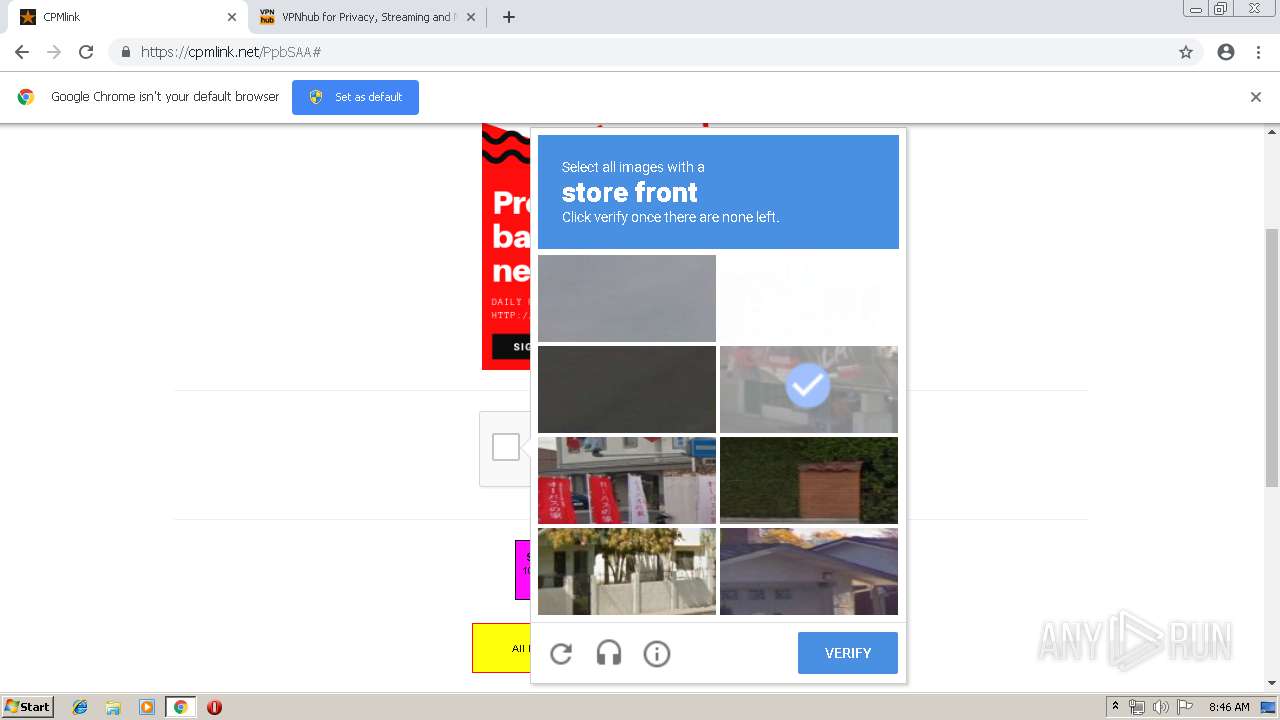The image size is (1280, 720).
Task: Launch Internet Explorer from the taskbar
Action: [x=80, y=707]
